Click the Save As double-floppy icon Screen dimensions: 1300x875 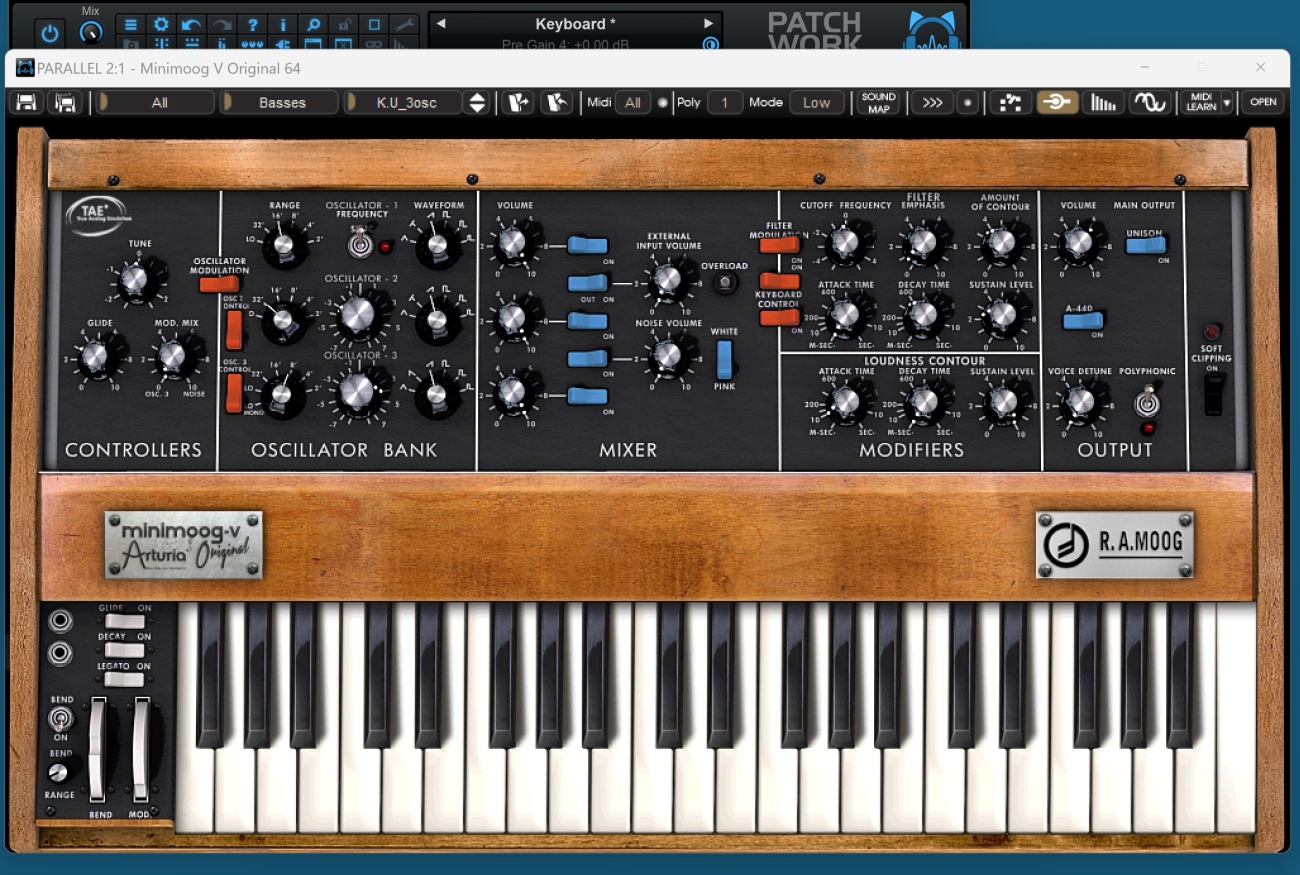pos(66,102)
